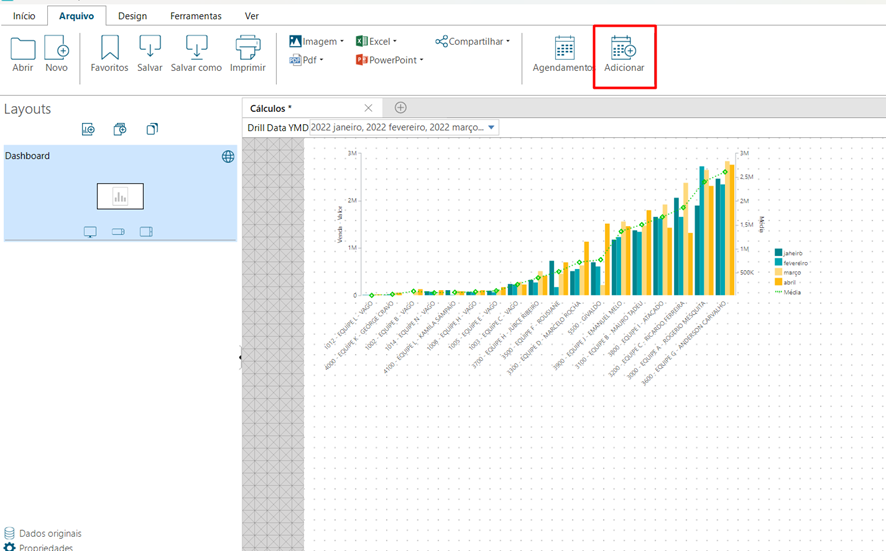The width and height of the screenshot is (886, 551).
Task: Select desktop monitor view icon in Dashboard
Action: click(x=90, y=232)
